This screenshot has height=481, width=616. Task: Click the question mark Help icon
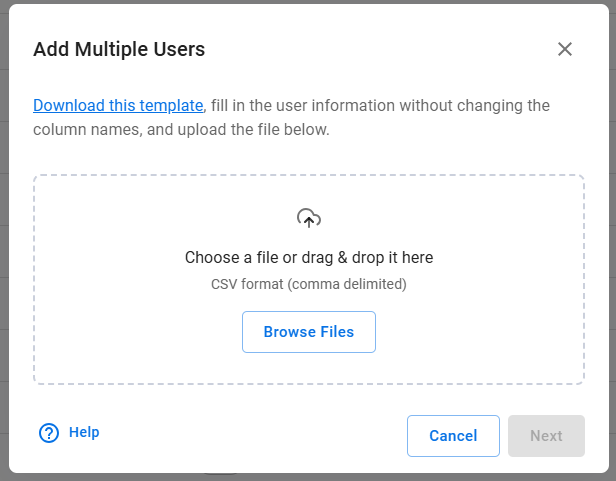point(49,433)
